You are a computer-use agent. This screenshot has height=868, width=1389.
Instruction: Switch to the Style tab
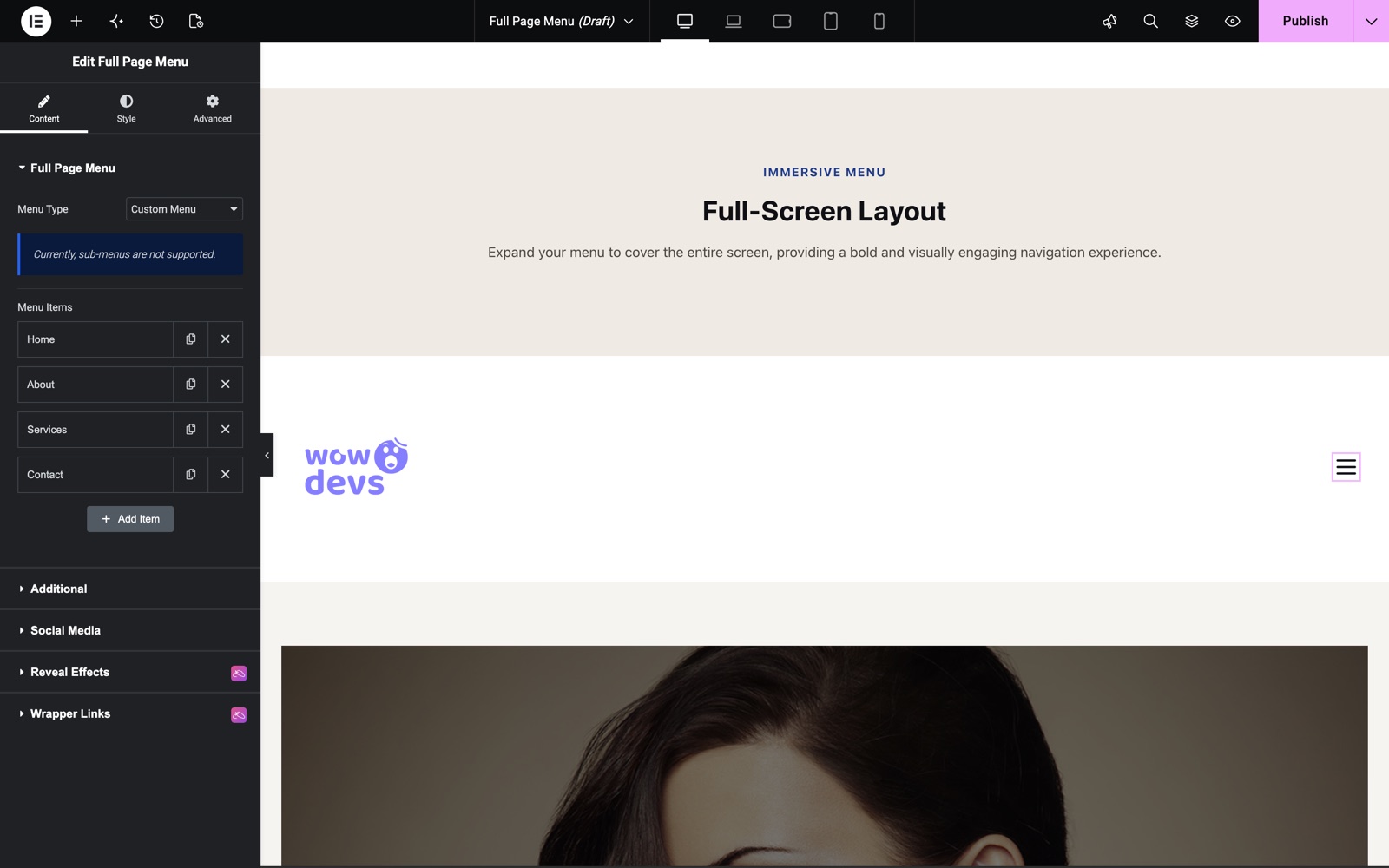[126, 108]
